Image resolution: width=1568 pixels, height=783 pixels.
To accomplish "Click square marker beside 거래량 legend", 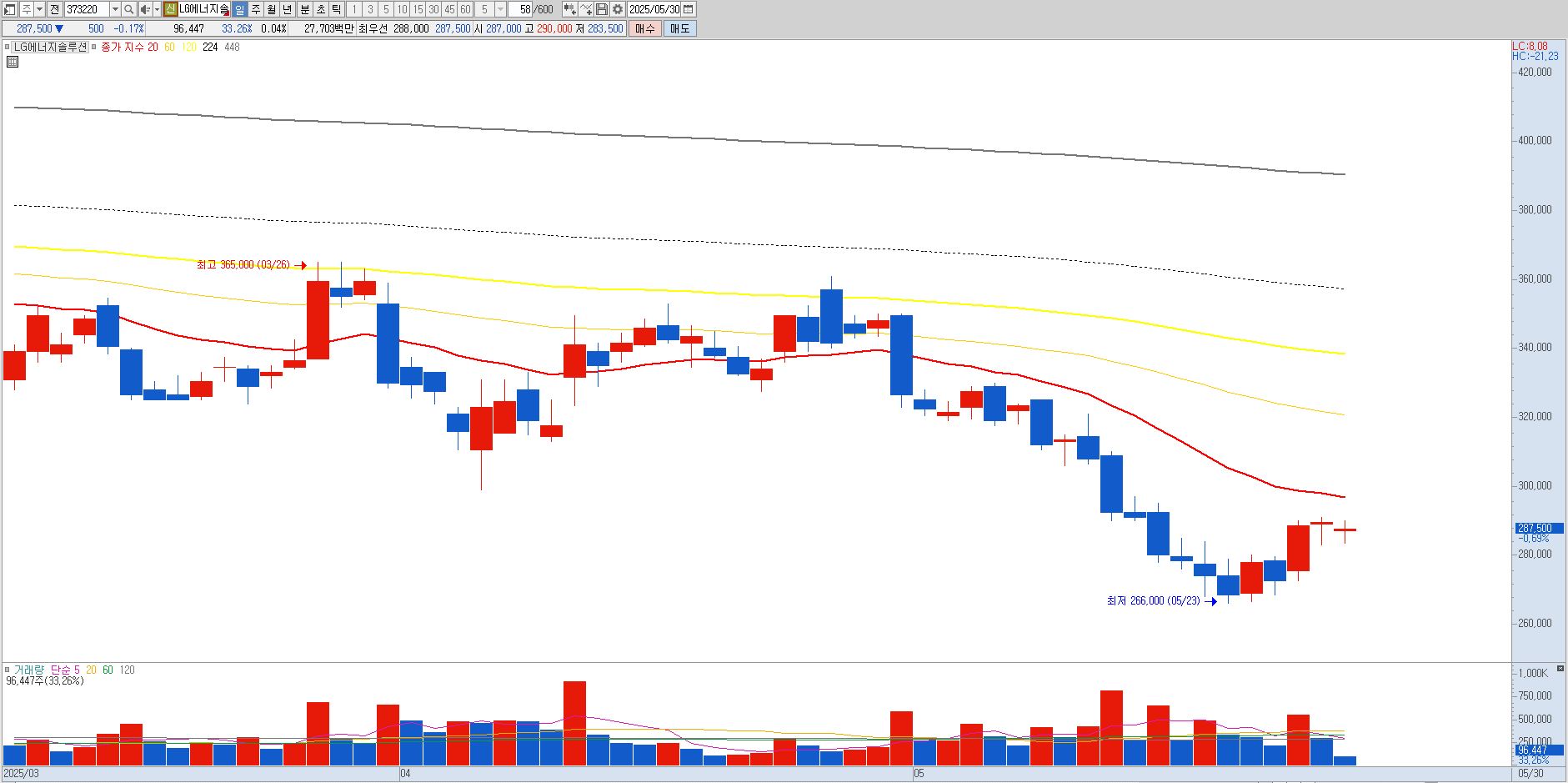I will pyautogui.click(x=8, y=670).
